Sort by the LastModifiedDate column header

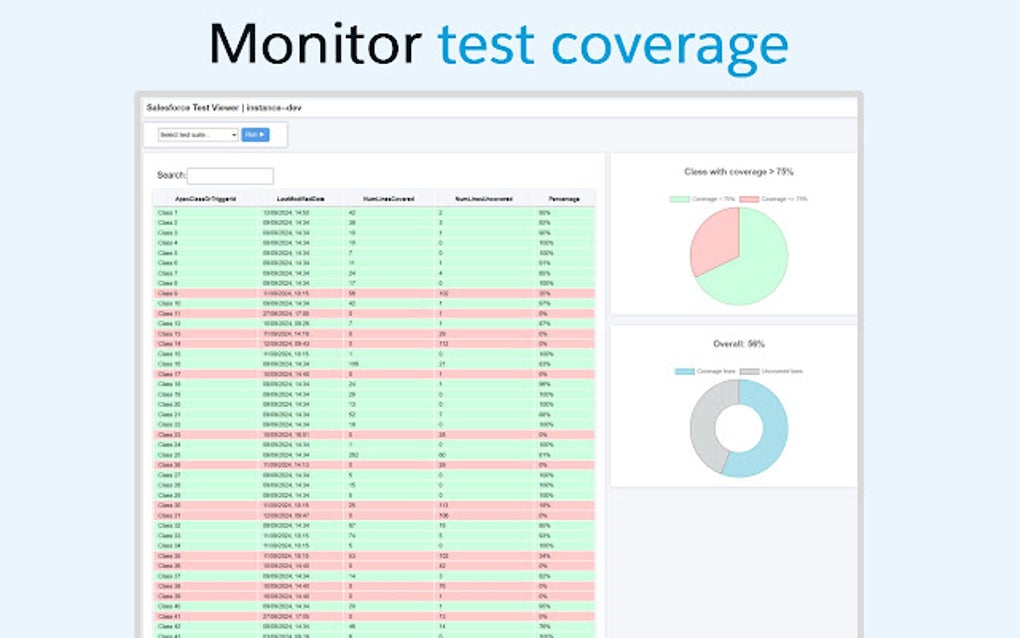[x=303, y=199]
